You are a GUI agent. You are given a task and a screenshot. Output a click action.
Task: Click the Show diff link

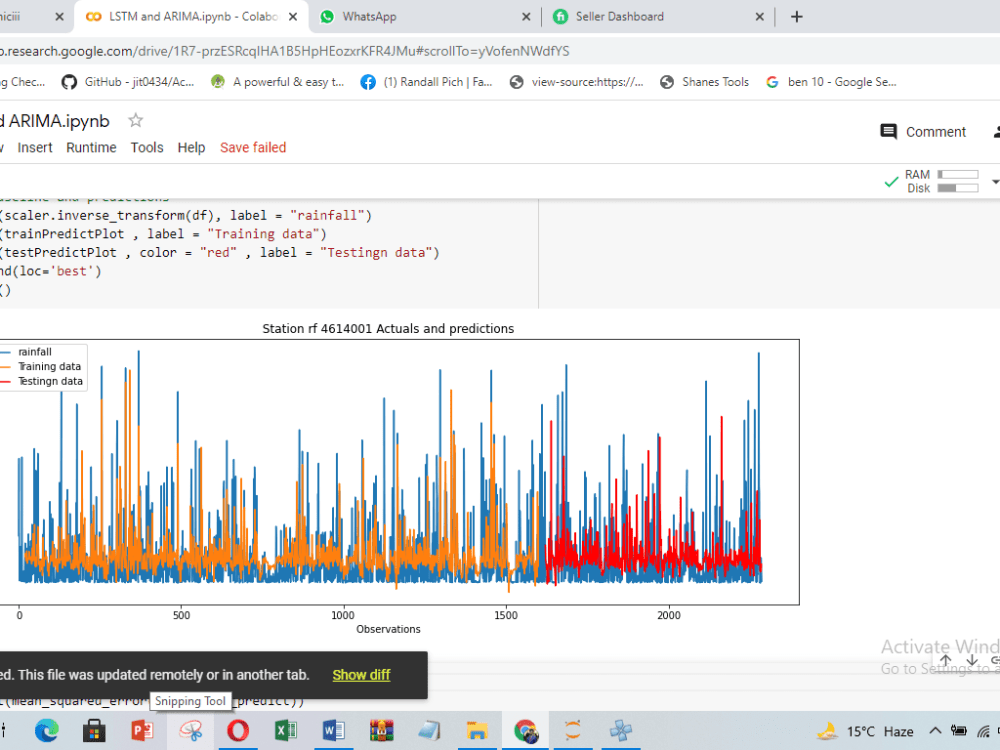361,675
